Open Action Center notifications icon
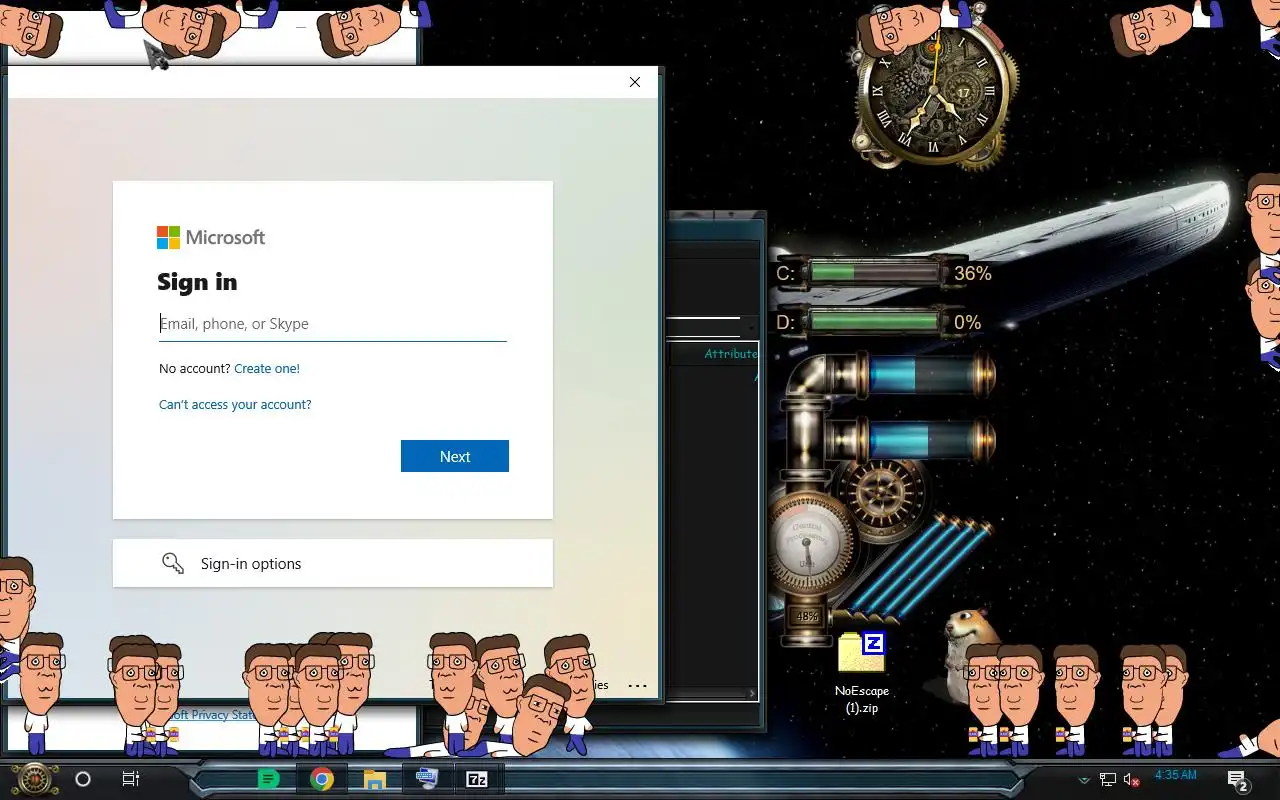The height and width of the screenshot is (800, 1280). [x=1238, y=781]
